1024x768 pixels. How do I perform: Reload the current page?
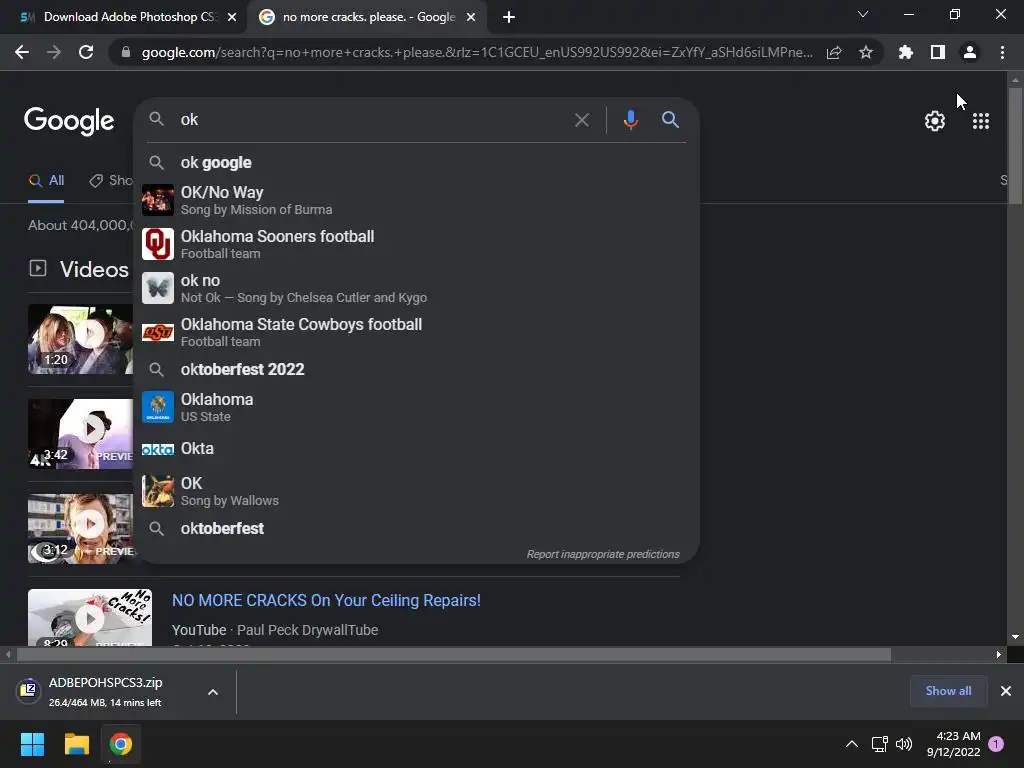[86, 52]
